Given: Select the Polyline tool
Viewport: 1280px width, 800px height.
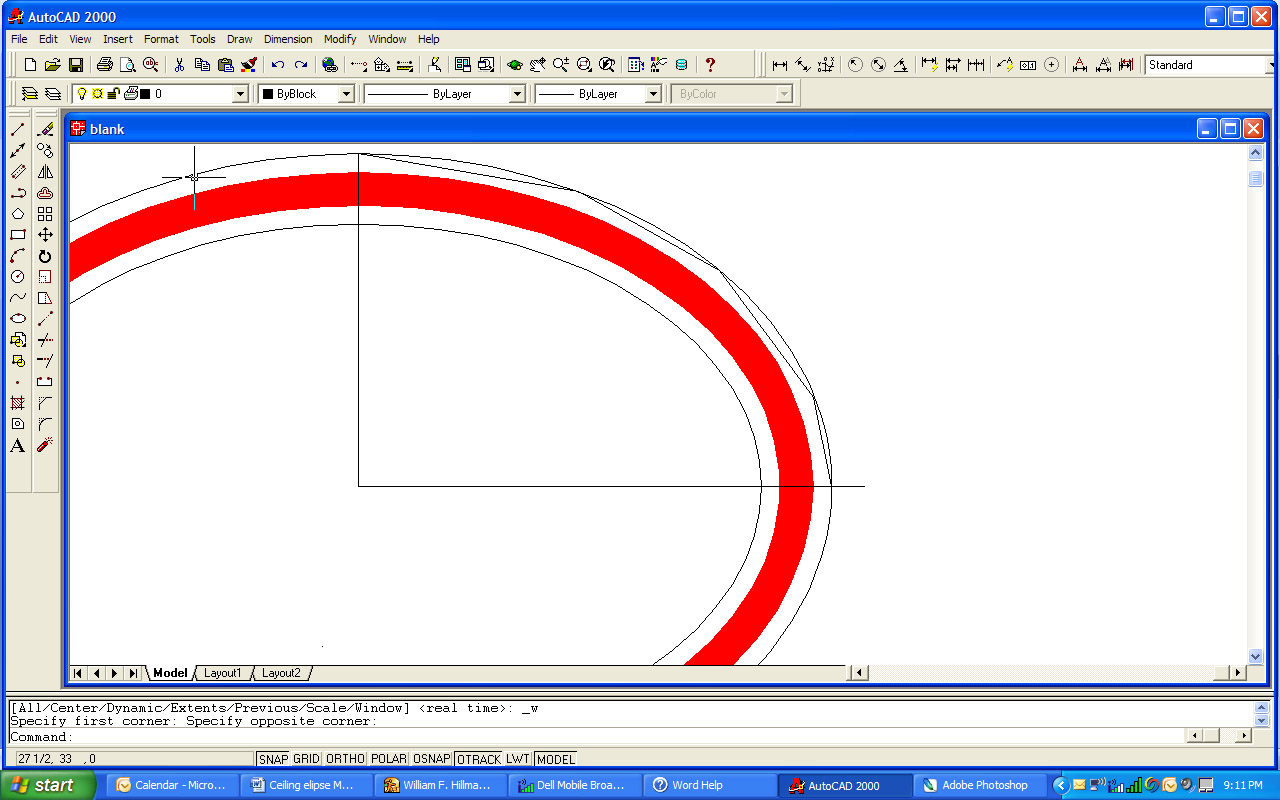Looking at the screenshot, I should click(17, 193).
